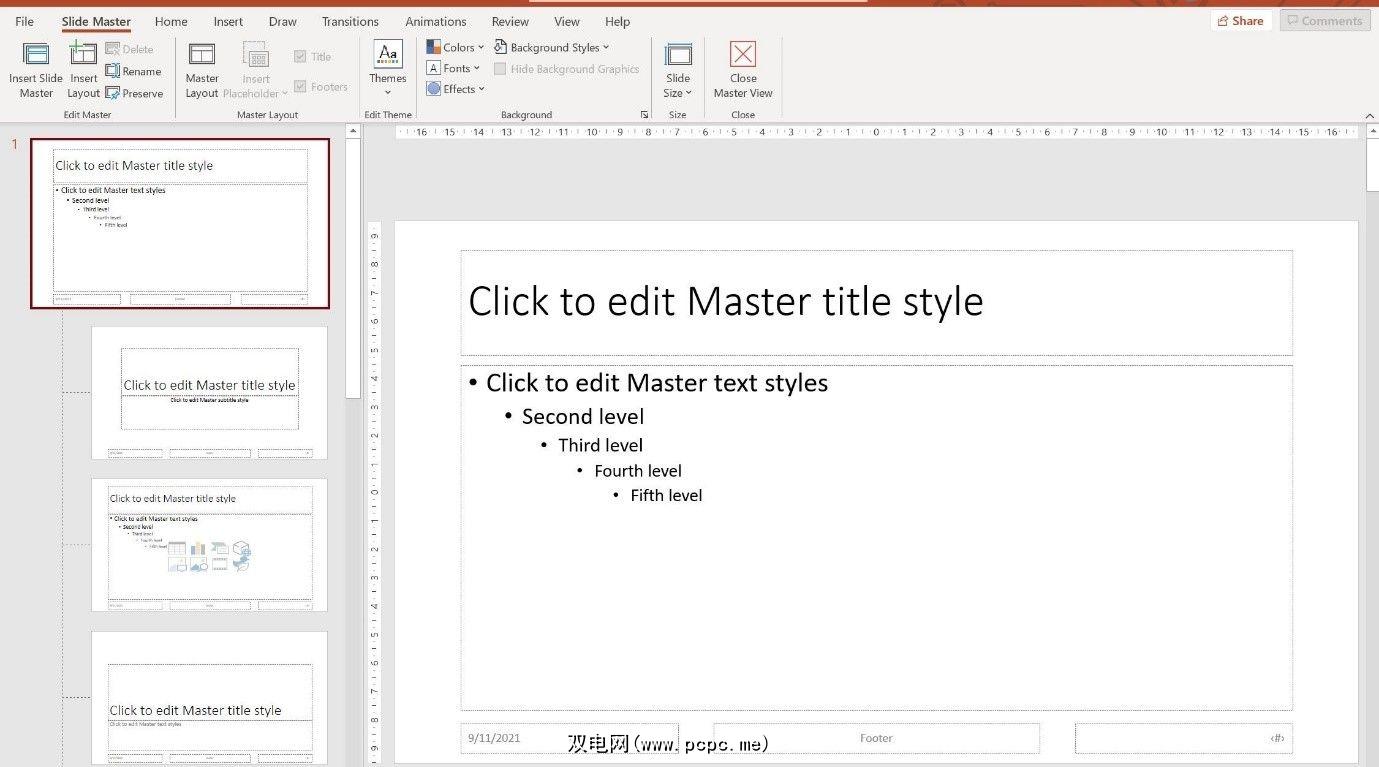This screenshot has height=767, width=1379.
Task: Click the Preserve master icon
Action: click(113, 93)
